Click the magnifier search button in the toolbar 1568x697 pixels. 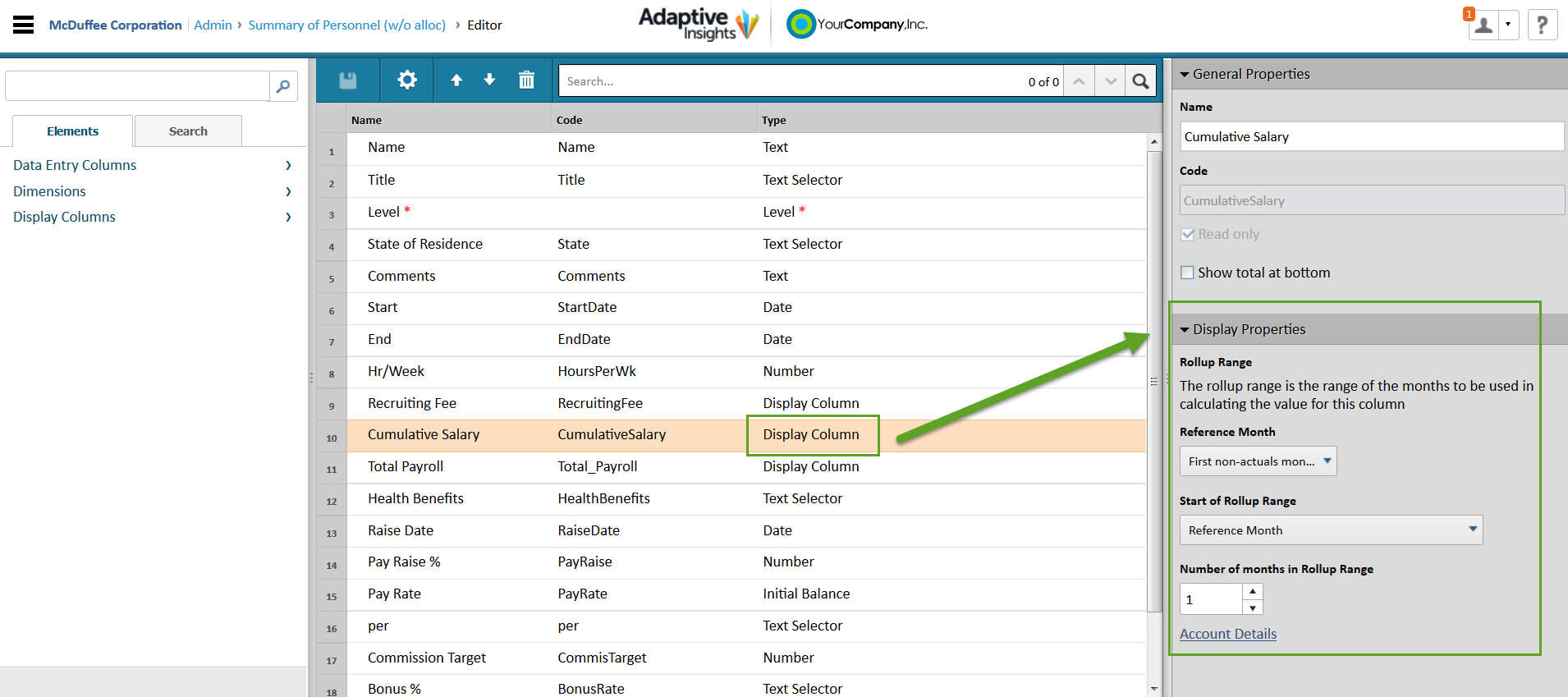(x=1141, y=80)
